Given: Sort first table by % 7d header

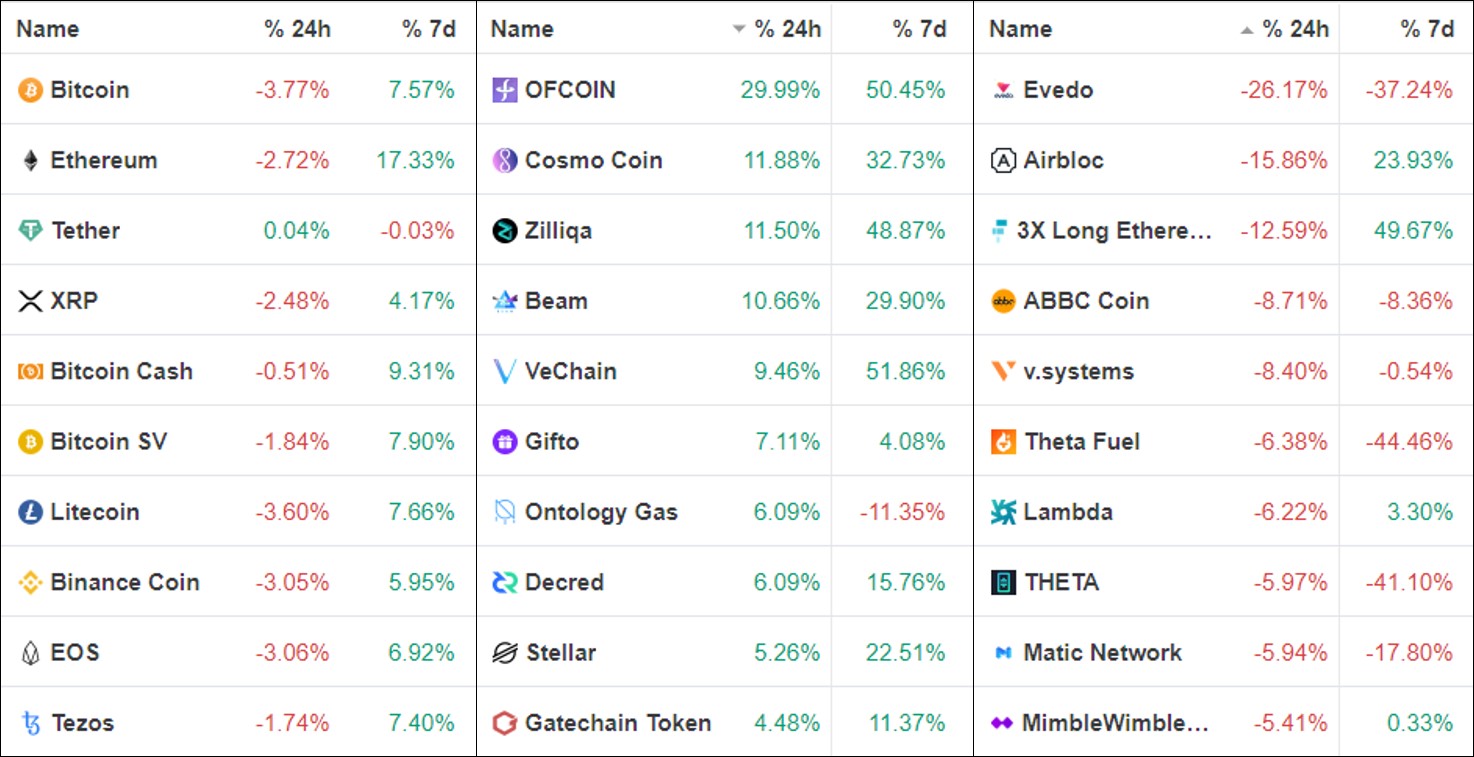Looking at the screenshot, I should [429, 29].
